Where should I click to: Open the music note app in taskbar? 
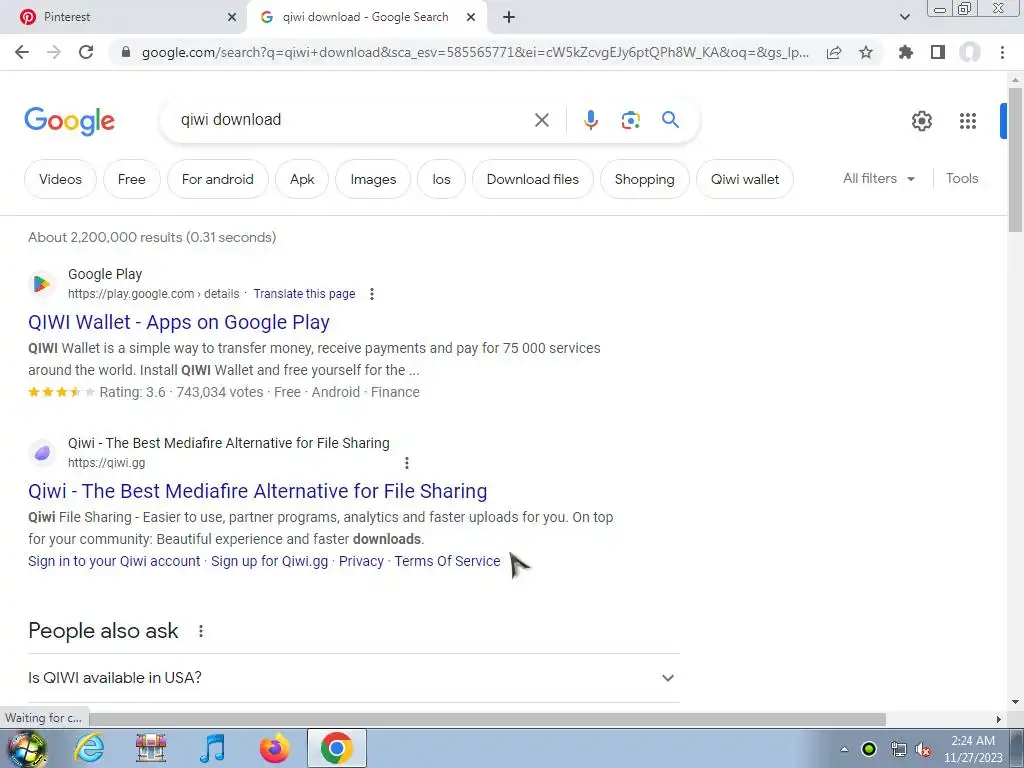212,748
